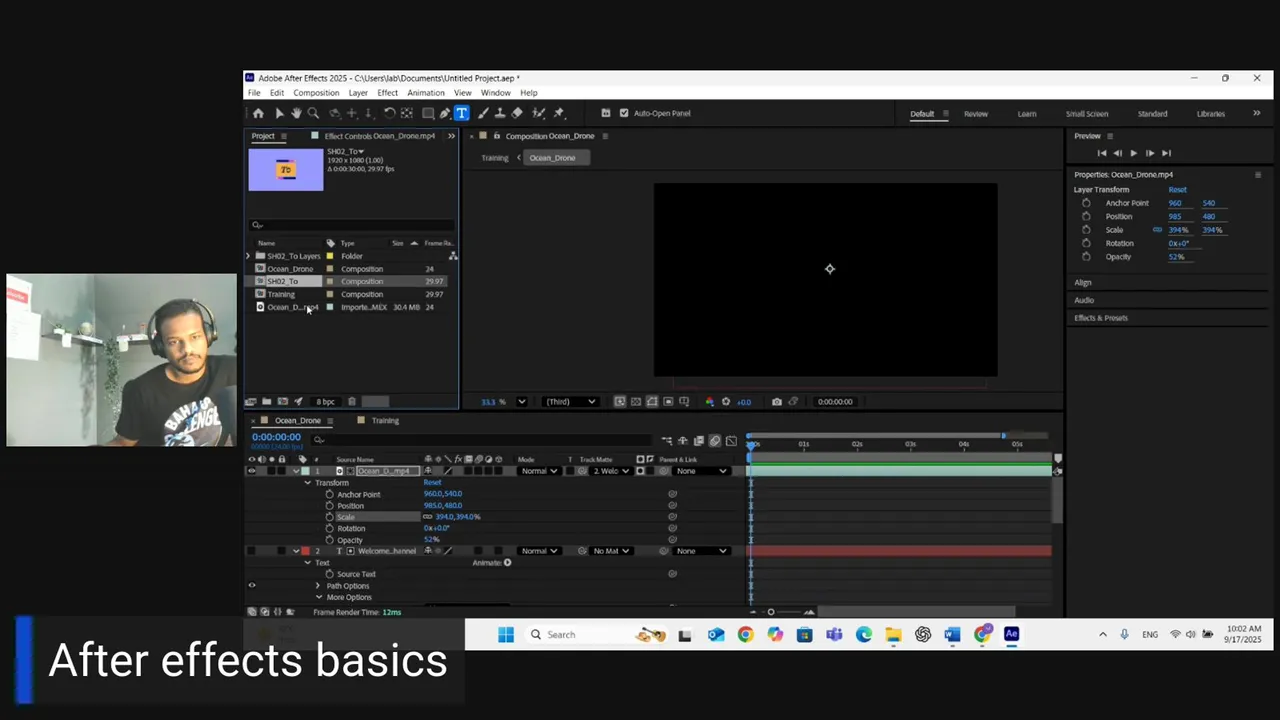Select the Hand tool

tap(296, 113)
